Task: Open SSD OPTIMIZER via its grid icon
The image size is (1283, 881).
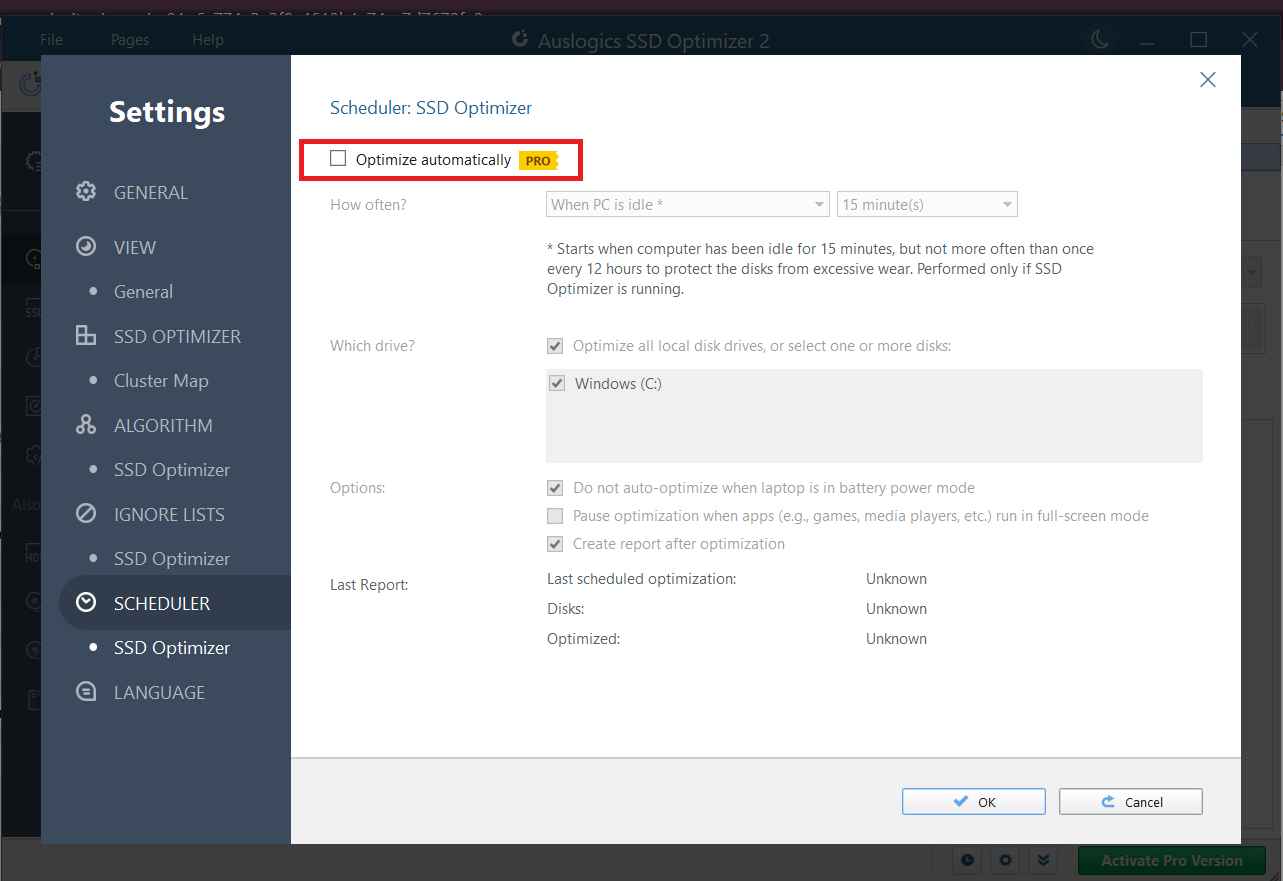Action: (86, 336)
